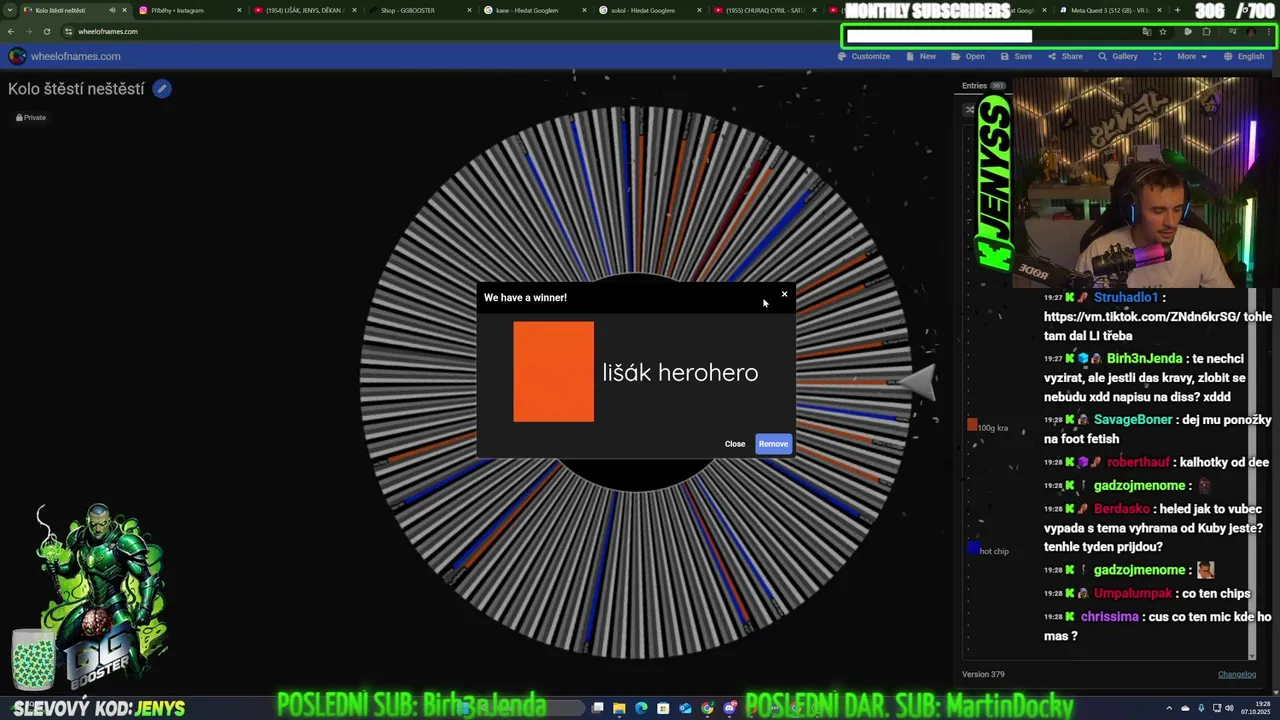Reload the page in the browser
This screenshot has height=720, width=1280.
[46, 31]
